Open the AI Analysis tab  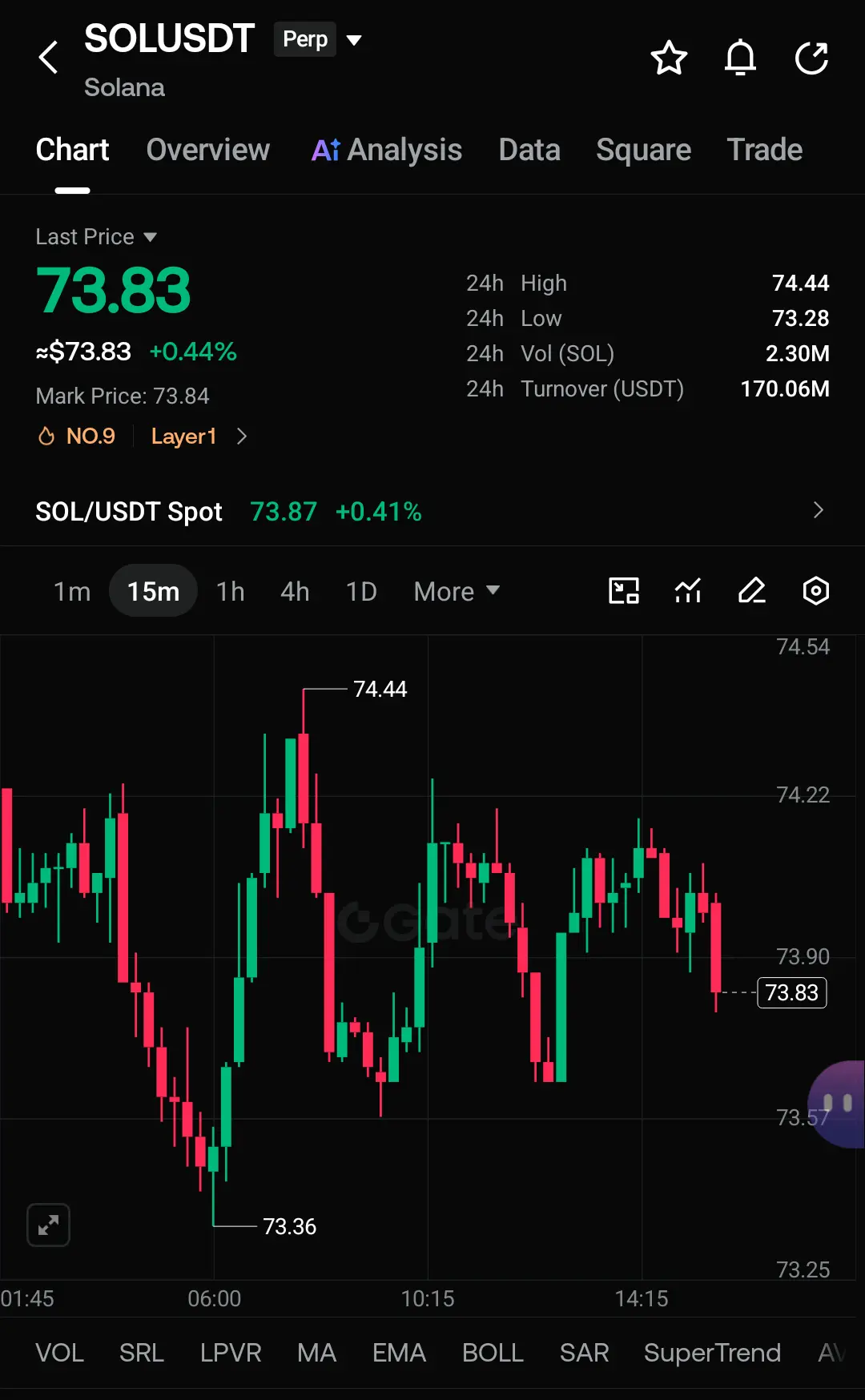[x=387, y=150]
